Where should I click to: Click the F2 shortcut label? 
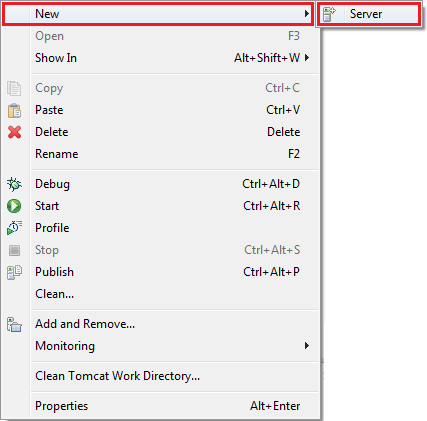coord(294,154)
